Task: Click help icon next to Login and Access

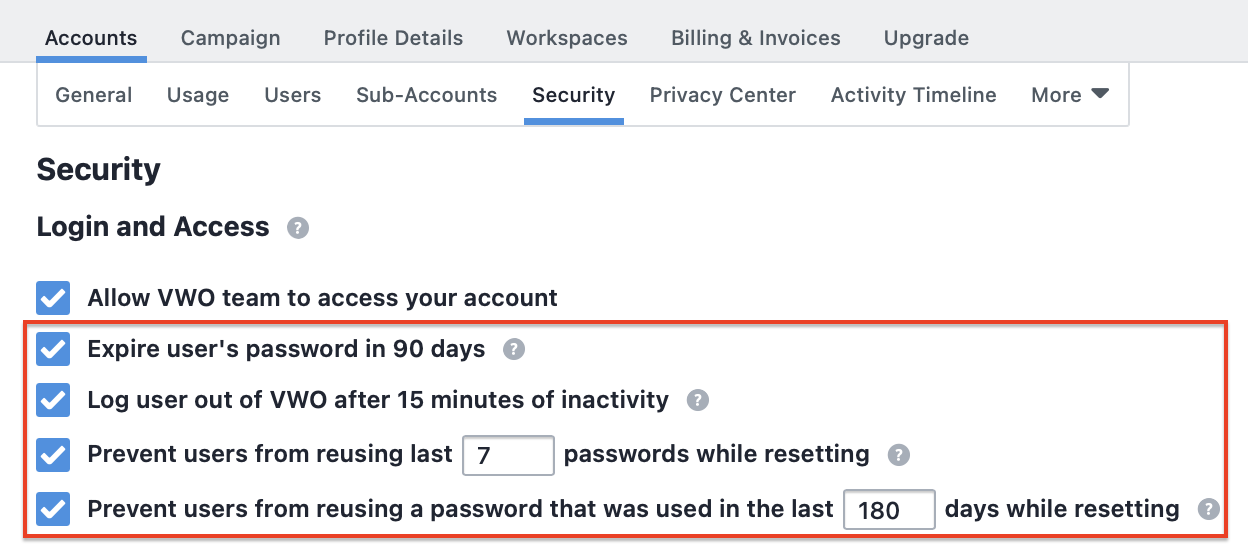Action: click(x=298, y=228)
